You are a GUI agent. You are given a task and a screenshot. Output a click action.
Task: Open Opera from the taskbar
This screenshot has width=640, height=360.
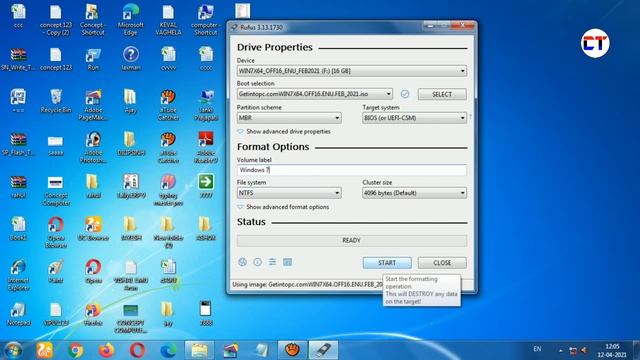pos(138,350)
